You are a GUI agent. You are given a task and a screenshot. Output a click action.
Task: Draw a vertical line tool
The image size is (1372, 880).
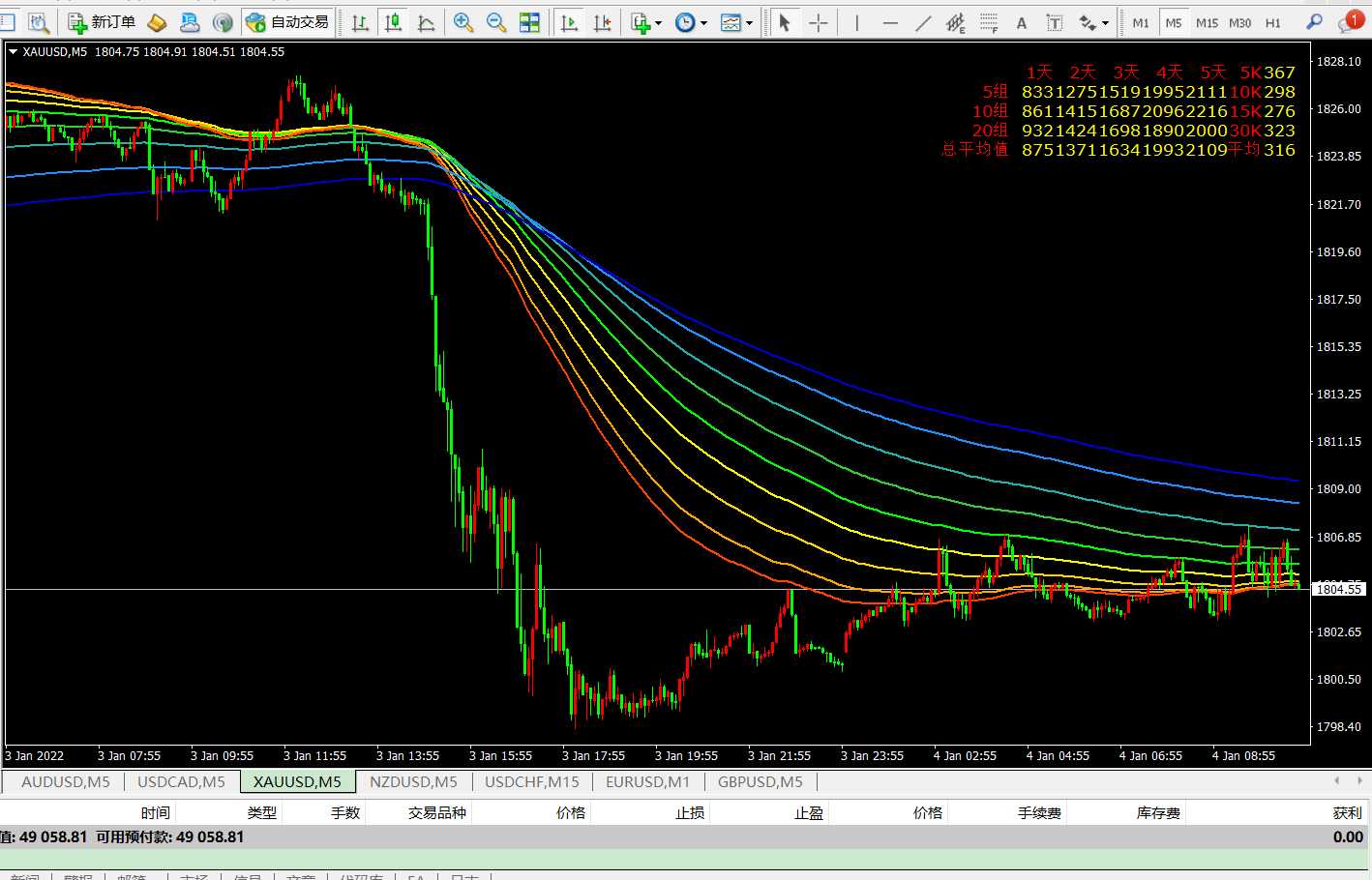(857, 22)
